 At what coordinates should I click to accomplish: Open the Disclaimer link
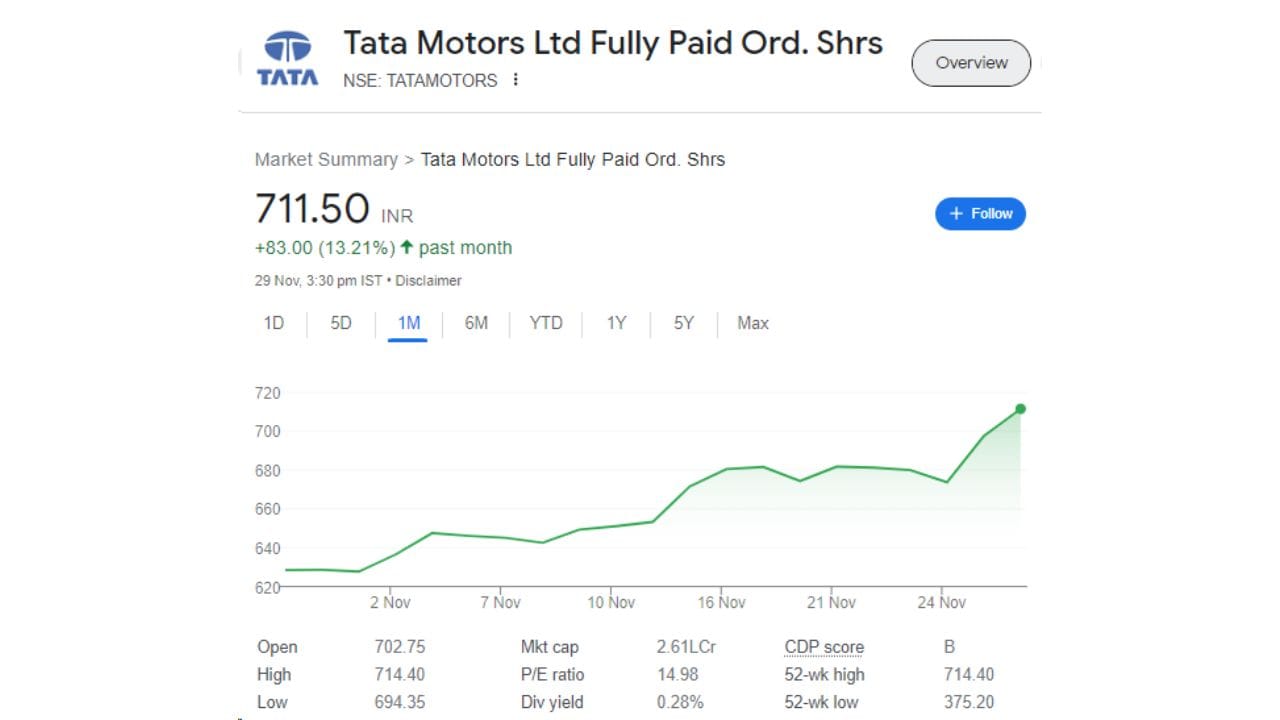(x=428, y=281)
